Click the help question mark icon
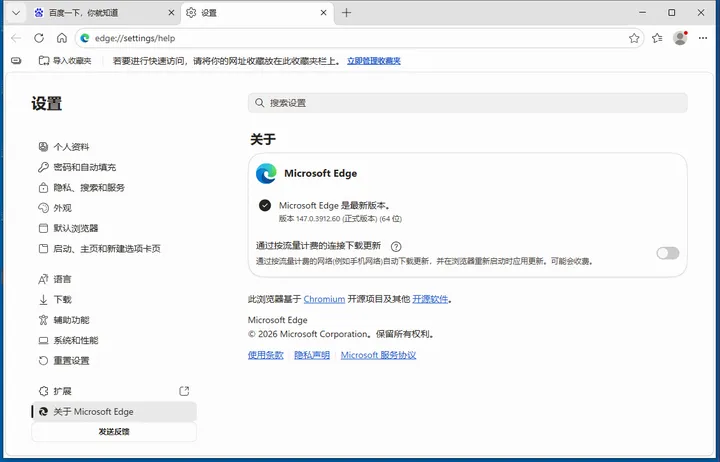Viewport: 720px width, 462px height. coord(396,247)
